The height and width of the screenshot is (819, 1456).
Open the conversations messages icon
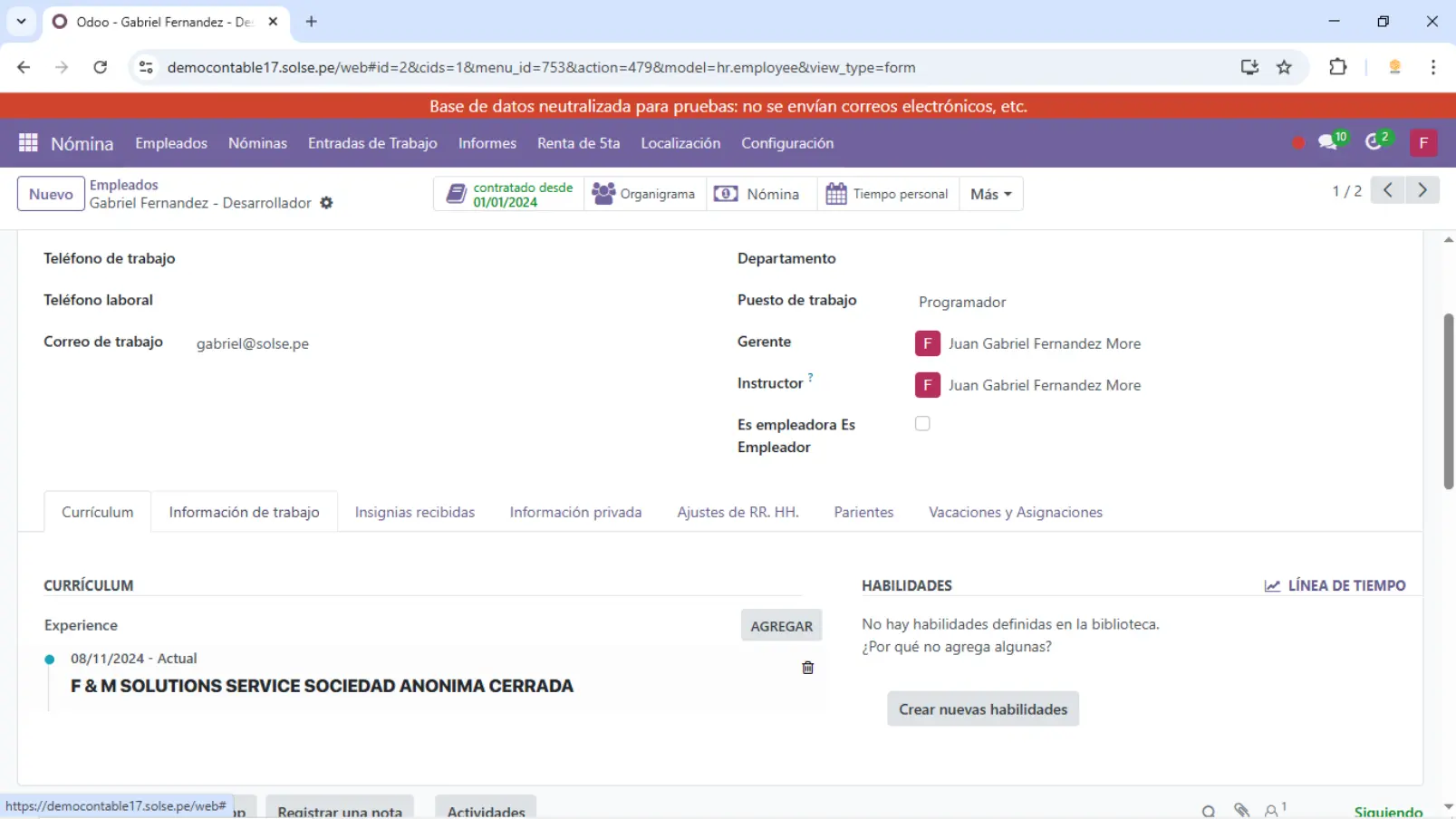click(1329, 142)
